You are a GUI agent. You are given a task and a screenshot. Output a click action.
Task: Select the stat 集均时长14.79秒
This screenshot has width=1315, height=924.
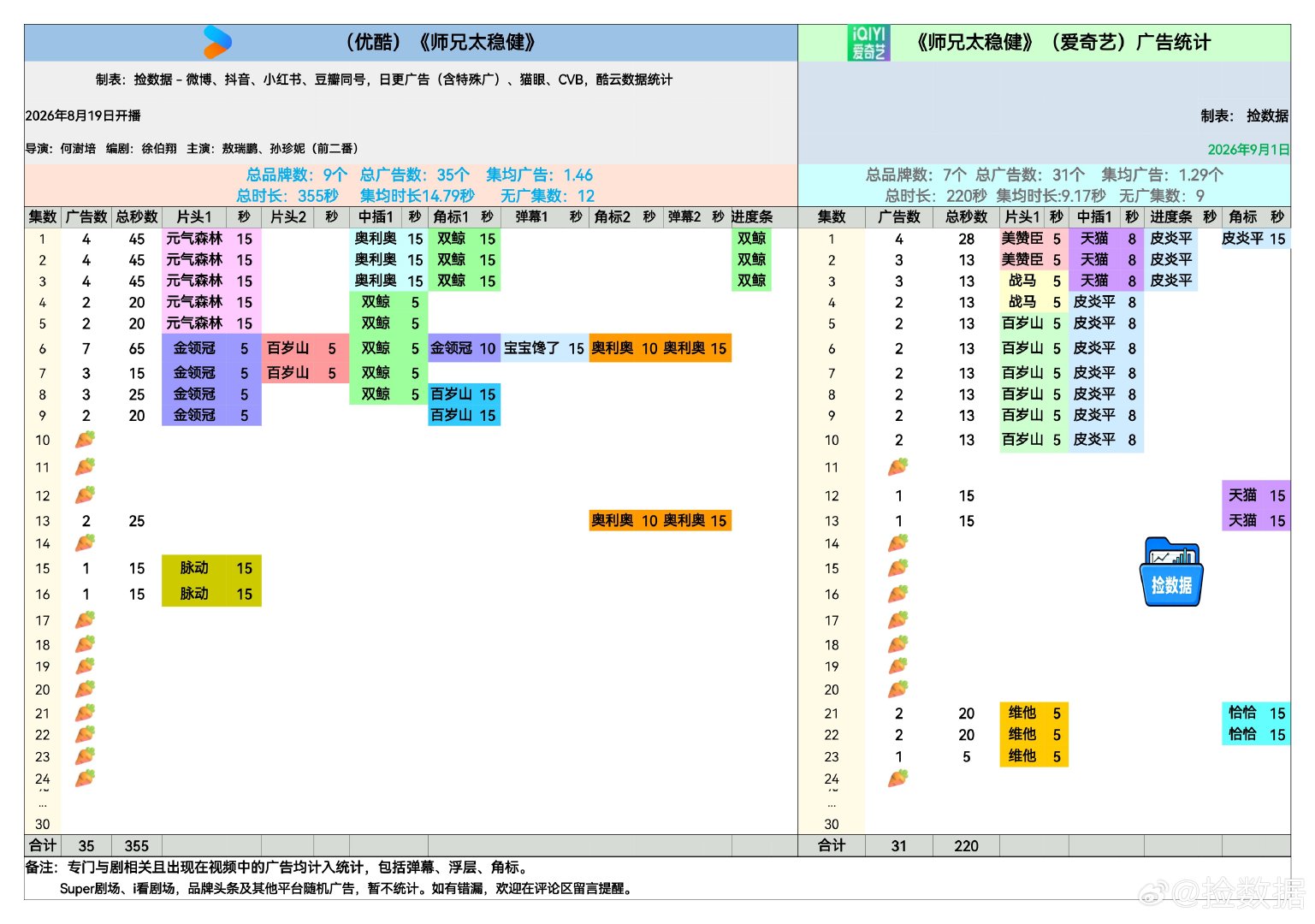pos(418,196)
